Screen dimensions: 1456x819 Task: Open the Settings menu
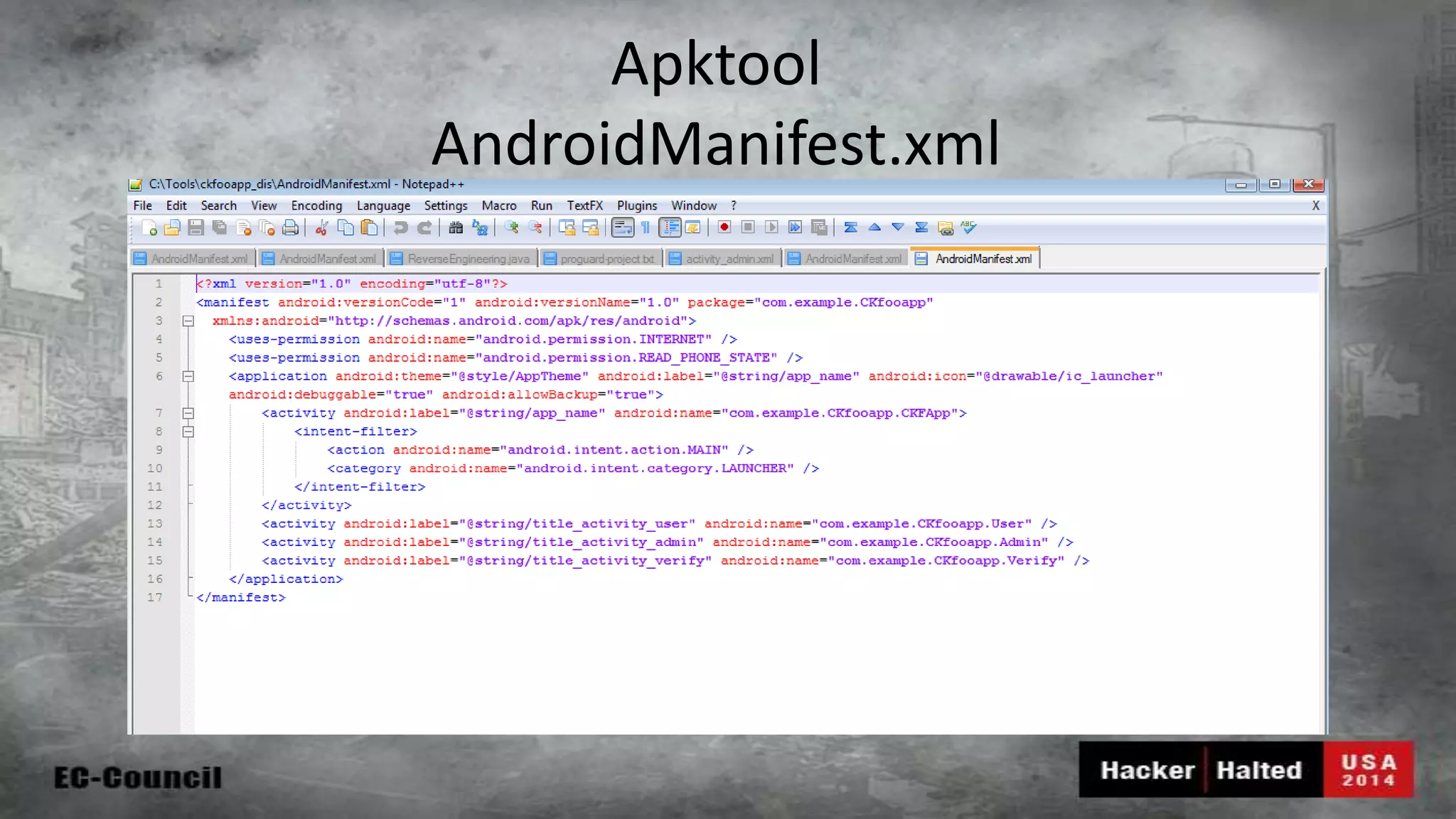pyautogui.click(x=446, y=205)
